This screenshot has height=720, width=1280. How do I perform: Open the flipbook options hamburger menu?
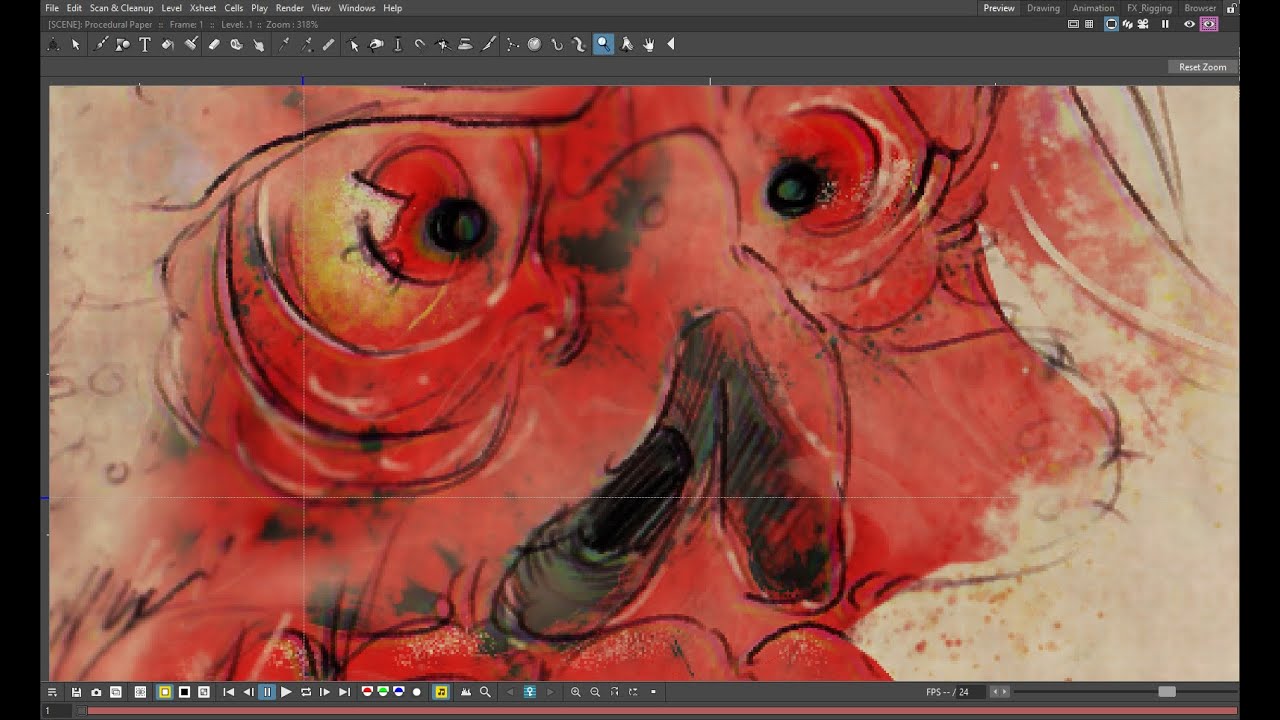(x=52, y=692)
